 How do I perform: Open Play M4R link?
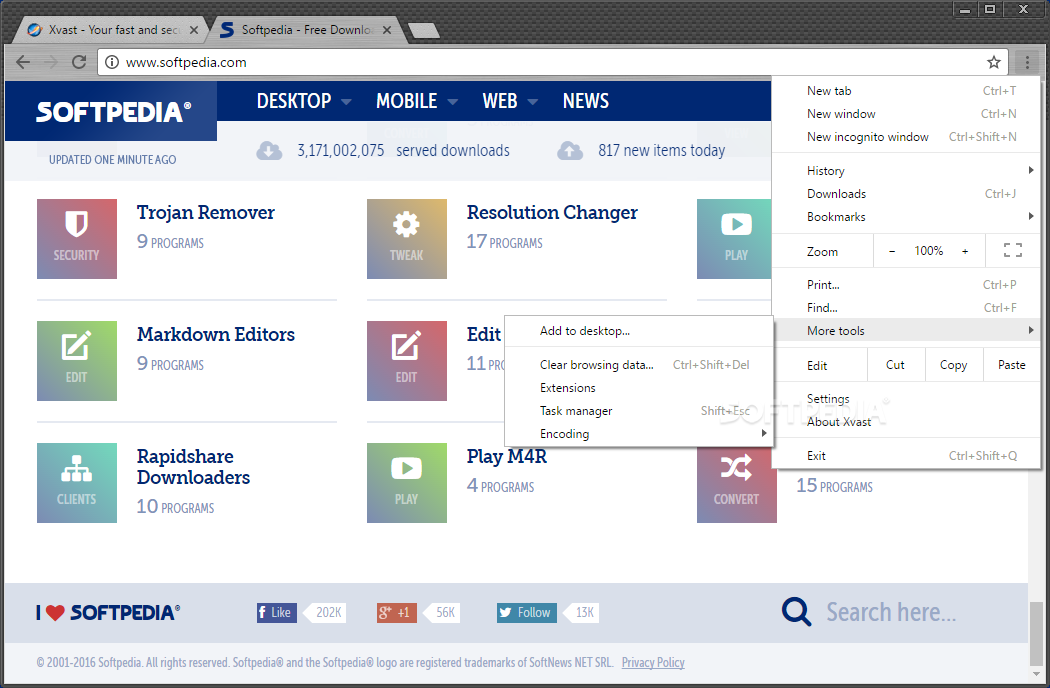point(507,456)
